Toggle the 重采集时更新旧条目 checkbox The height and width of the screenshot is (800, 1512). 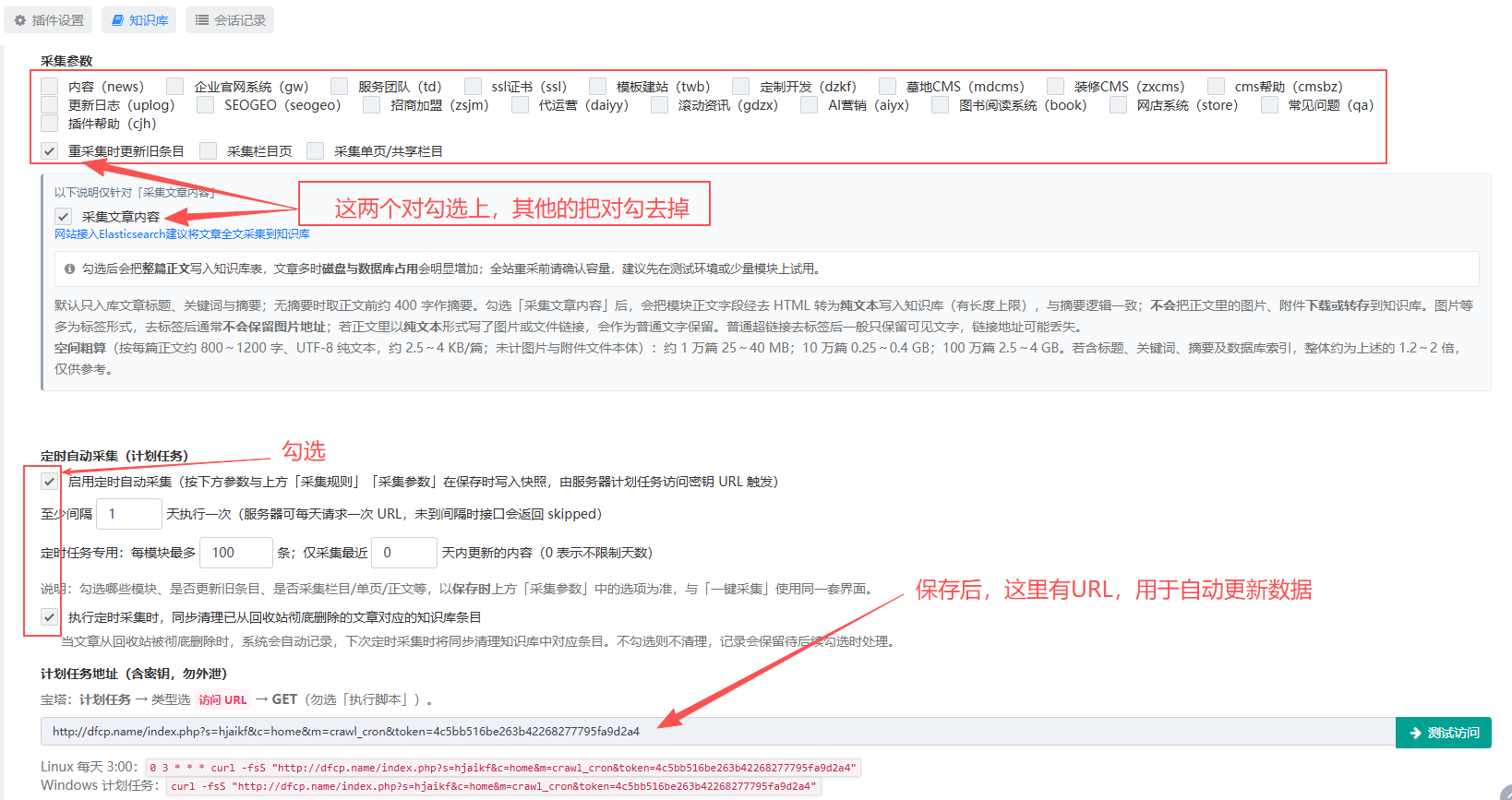tap(50, 150)
